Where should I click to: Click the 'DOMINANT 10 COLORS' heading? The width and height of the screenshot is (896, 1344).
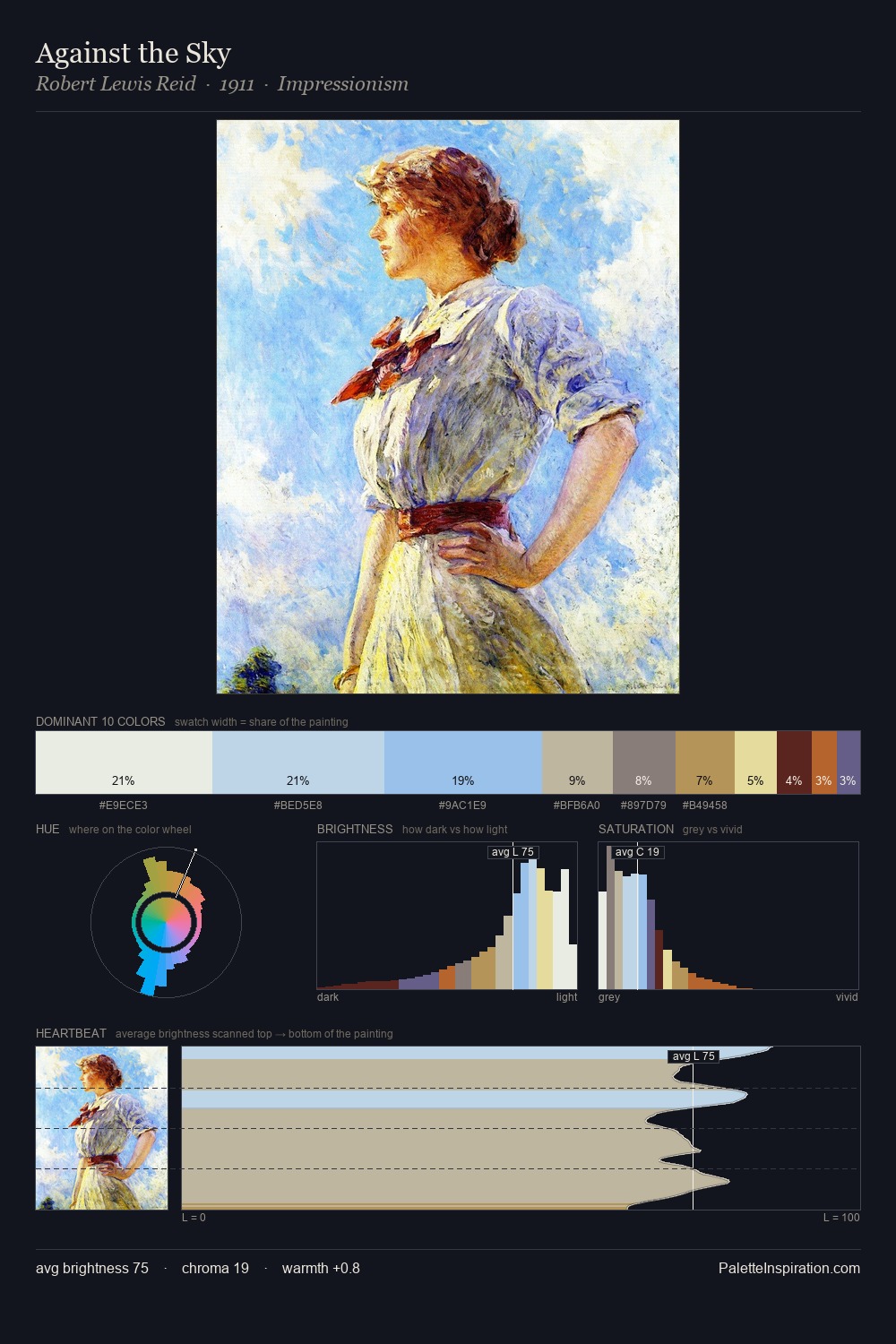tap(100, 721)
